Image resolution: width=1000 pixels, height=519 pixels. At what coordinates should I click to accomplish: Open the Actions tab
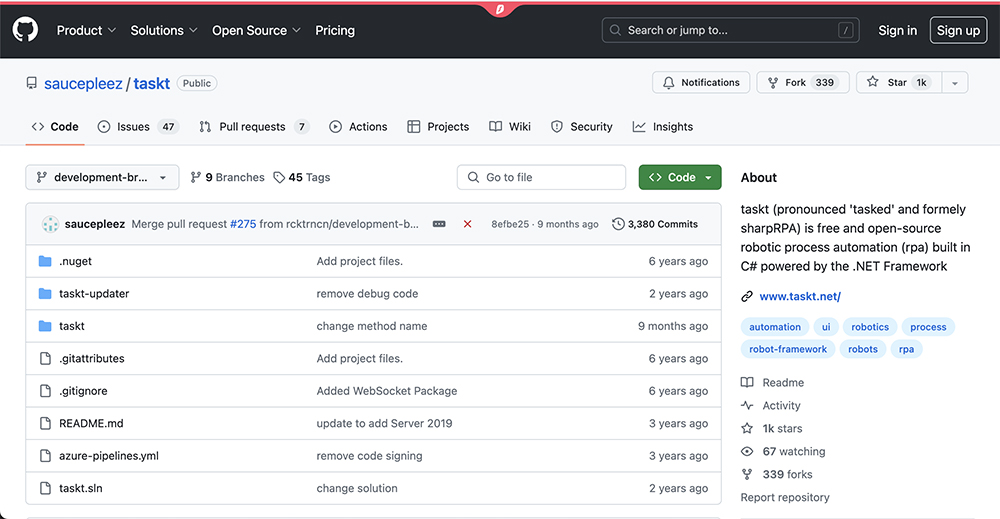[358, 127]
